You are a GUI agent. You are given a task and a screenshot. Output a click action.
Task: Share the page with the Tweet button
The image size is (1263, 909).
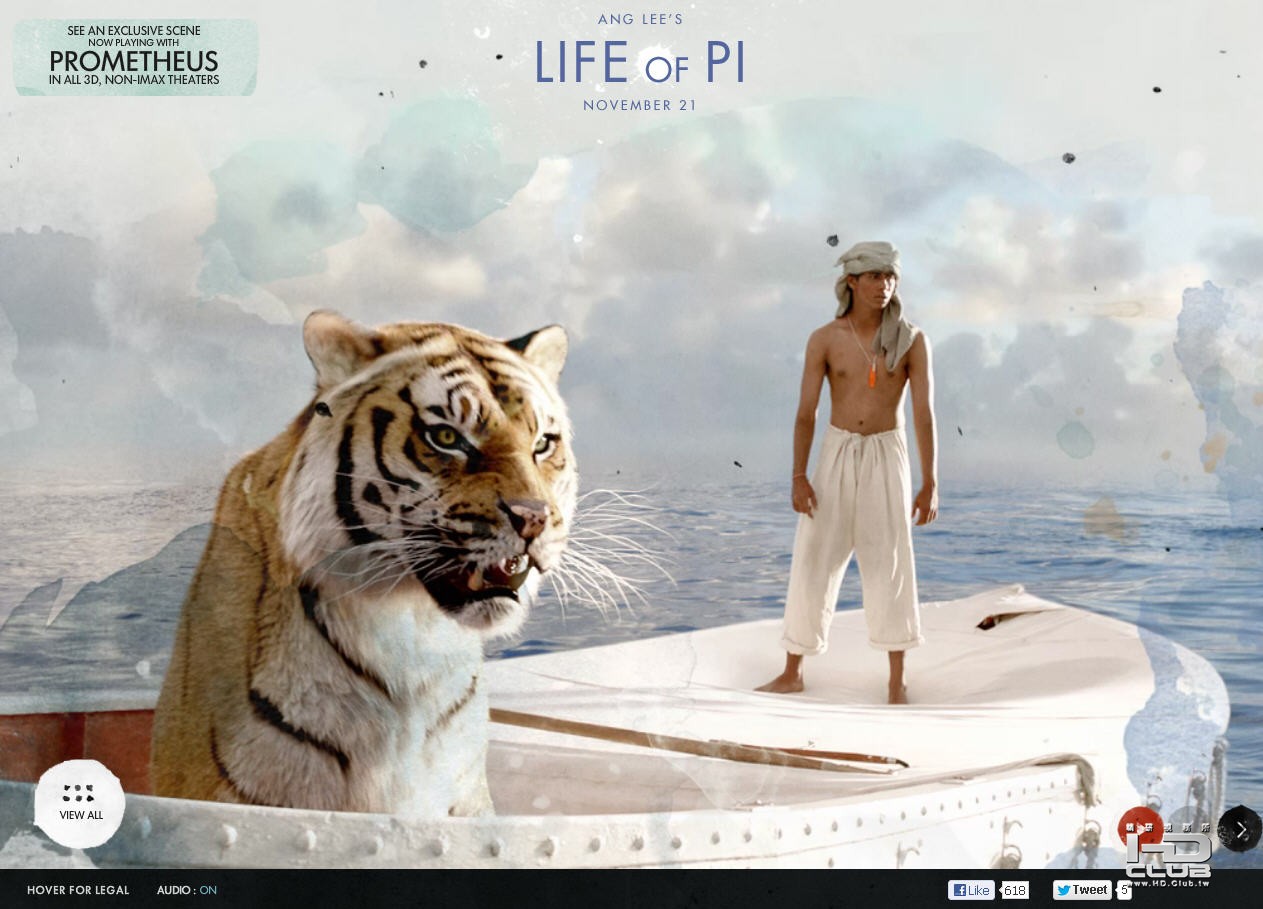[x=1082, y=890]
